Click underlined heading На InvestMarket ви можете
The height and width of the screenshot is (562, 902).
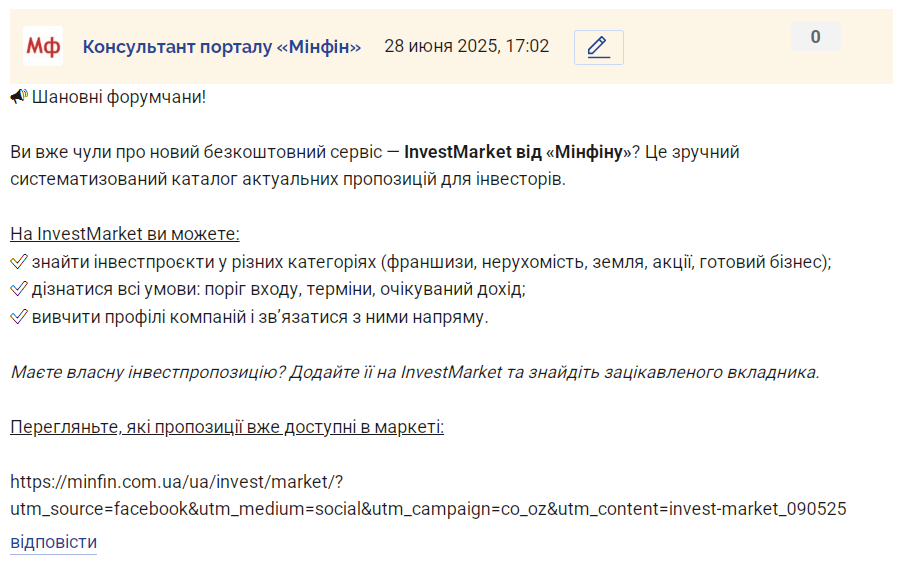point(125,234)
